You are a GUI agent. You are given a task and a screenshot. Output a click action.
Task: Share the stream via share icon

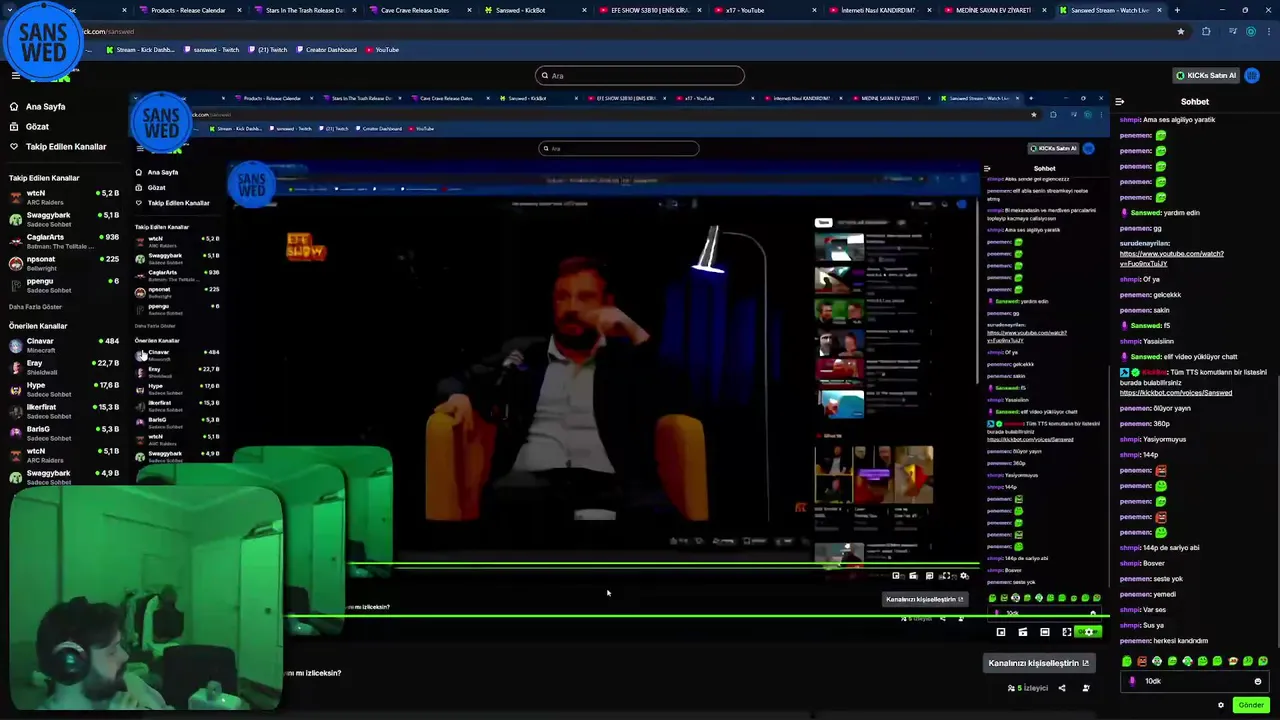[1062, 688]
